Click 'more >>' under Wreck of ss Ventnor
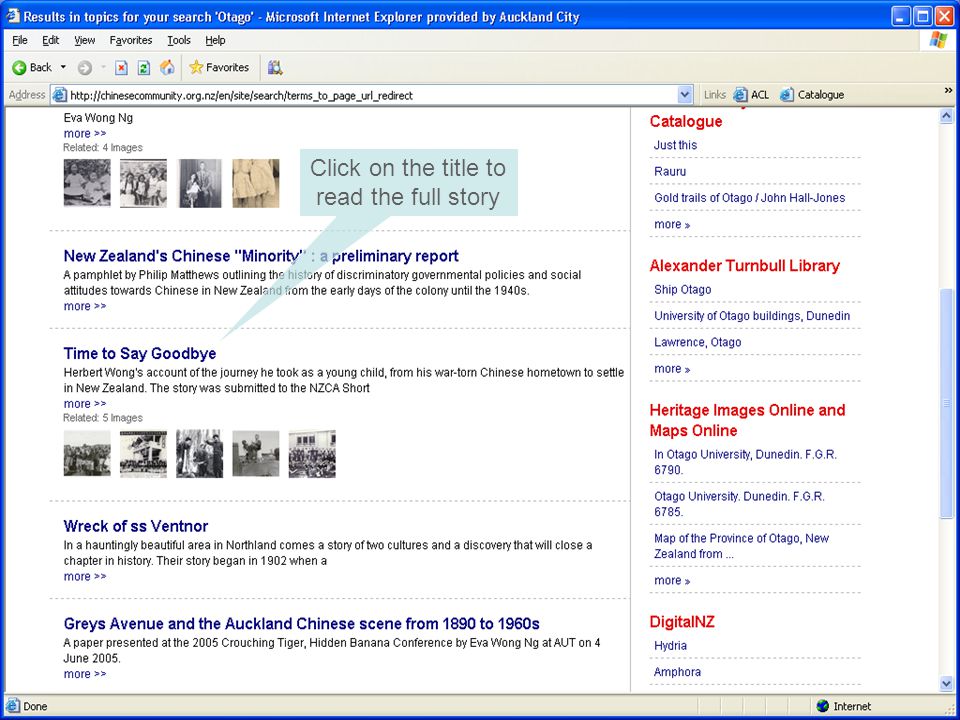960x720 pixels. [x=84, y=577]
